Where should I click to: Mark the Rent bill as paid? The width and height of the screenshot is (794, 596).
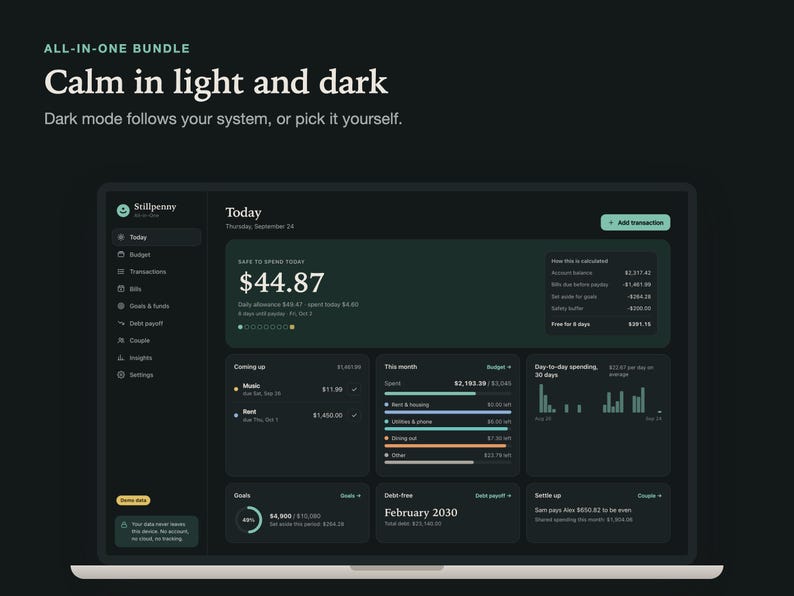[x=354, y=415]
